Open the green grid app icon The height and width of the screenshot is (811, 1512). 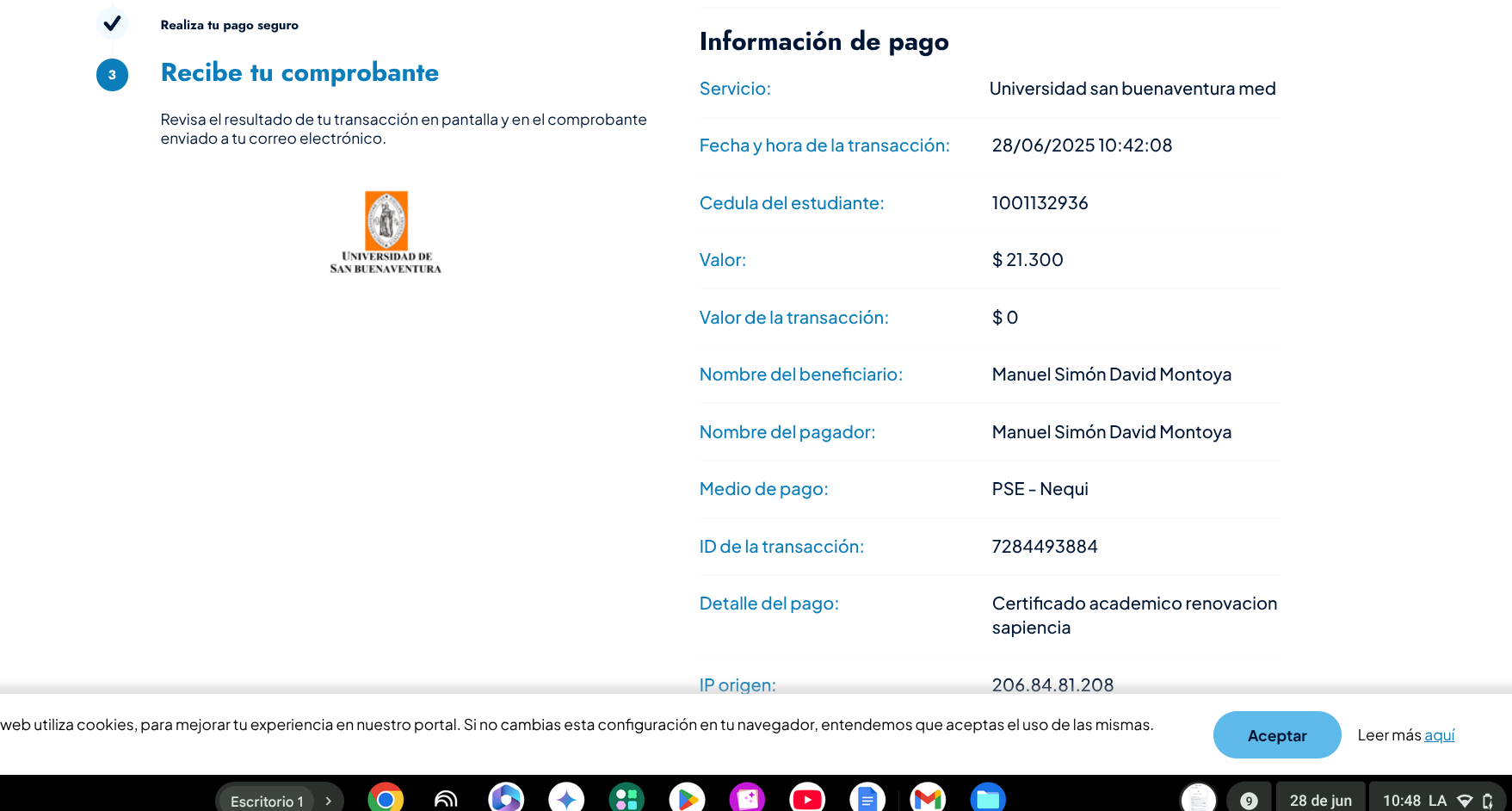click(x=626, y=799)
